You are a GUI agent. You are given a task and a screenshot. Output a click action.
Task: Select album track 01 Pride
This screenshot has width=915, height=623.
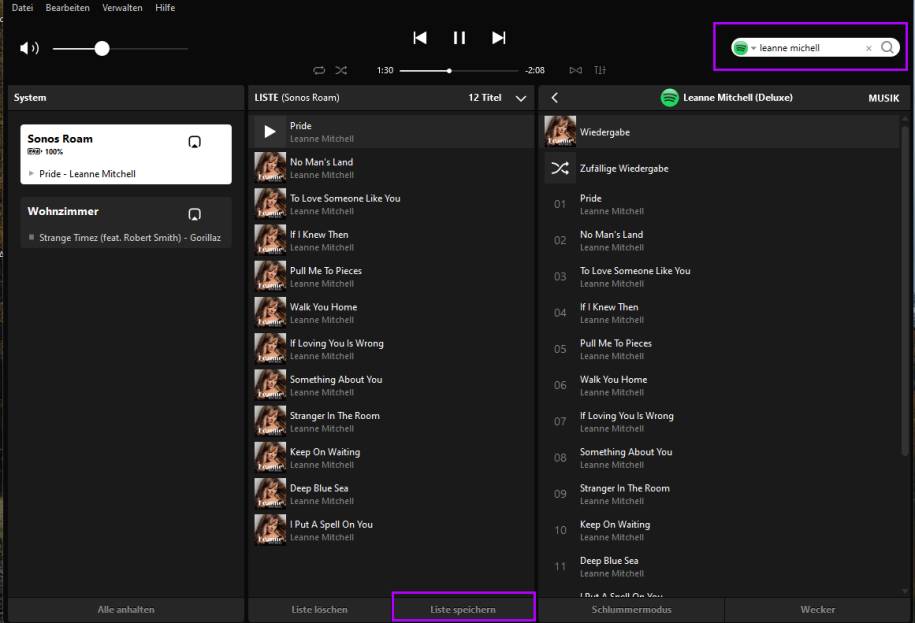721,204
